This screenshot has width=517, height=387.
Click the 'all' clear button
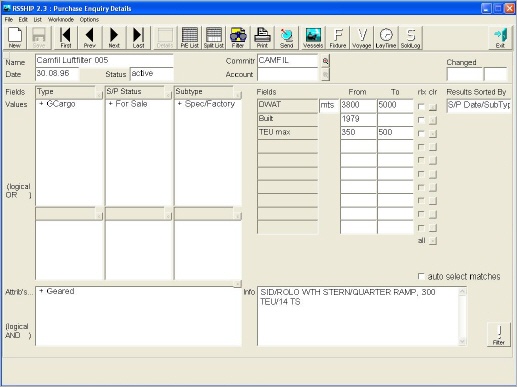click(x=433, y=241)
